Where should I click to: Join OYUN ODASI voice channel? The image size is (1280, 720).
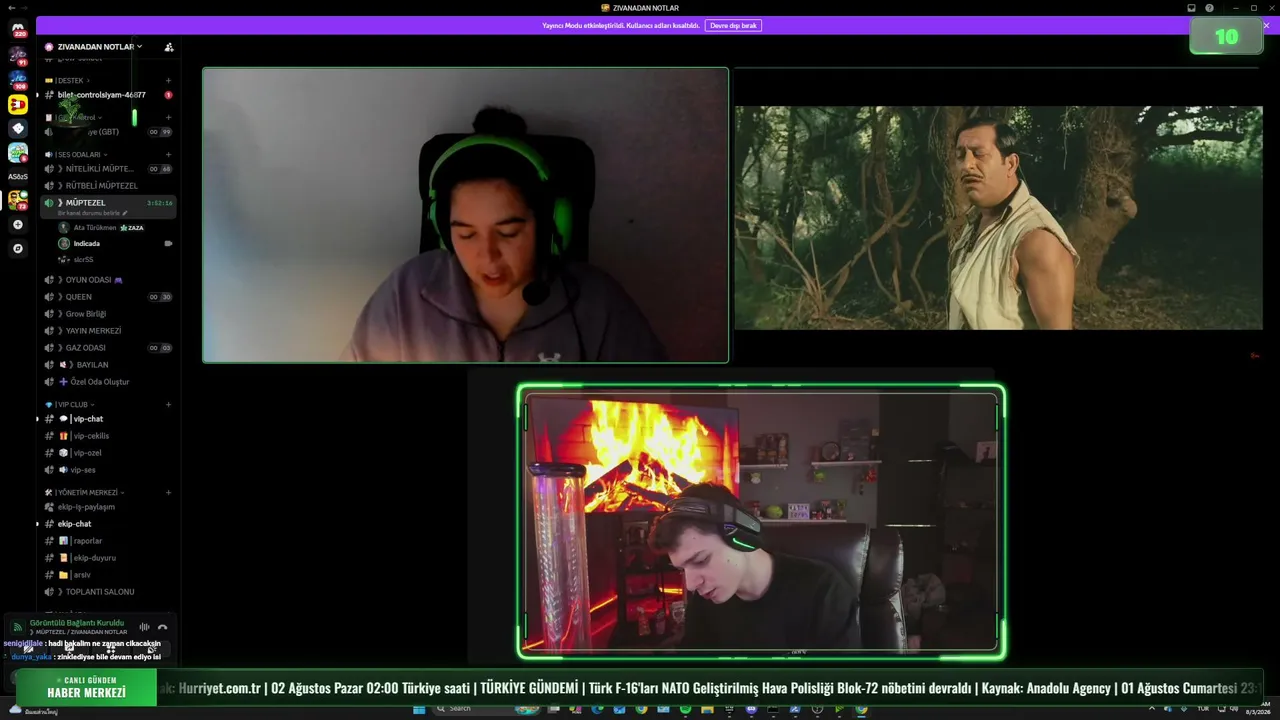(108, 280)
